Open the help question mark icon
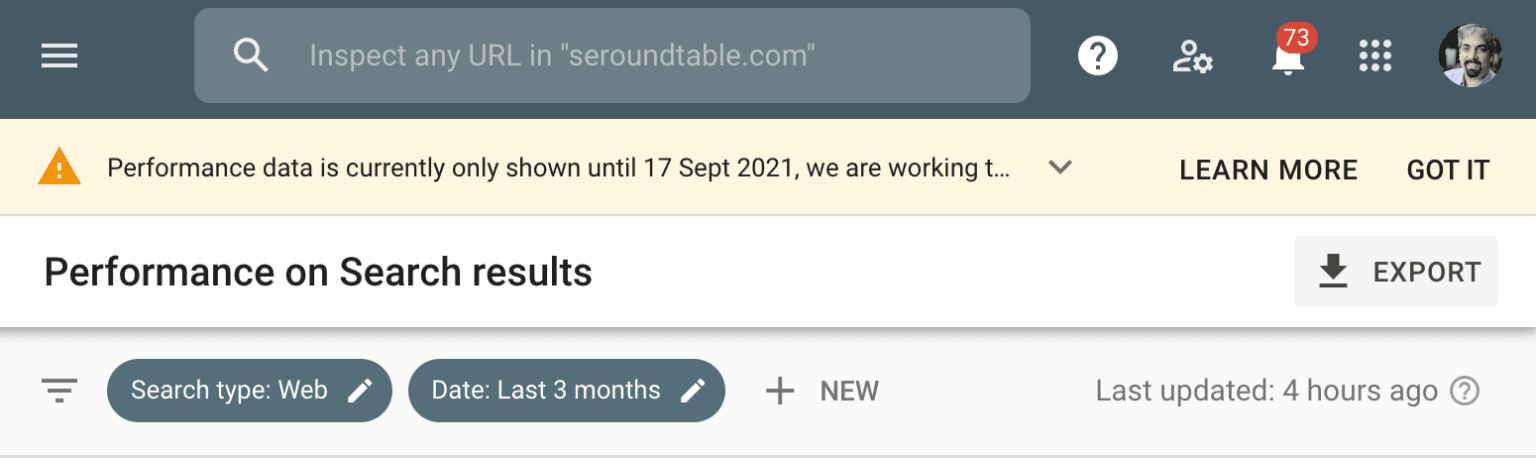 point(1097,56)
